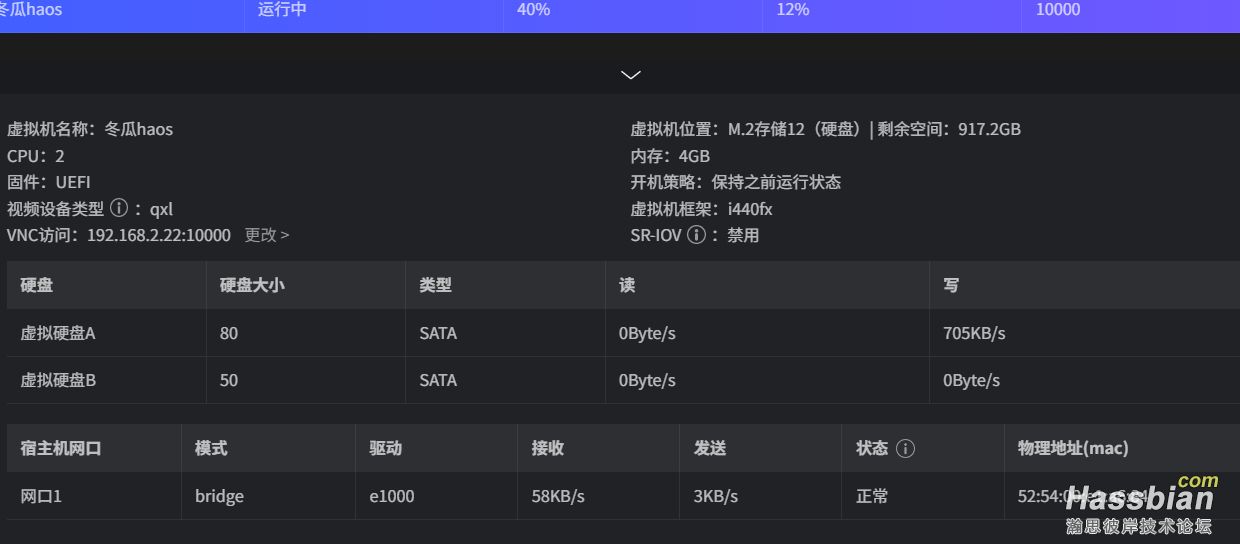Click the 宿主机网口 column header

point(61,448)
